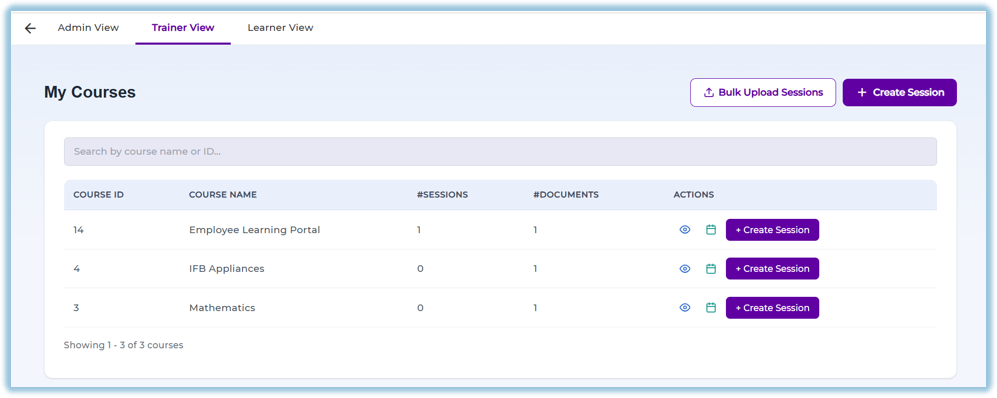Switch to the Admin View tab
This screenshot has height=398, width=997.
88,28
